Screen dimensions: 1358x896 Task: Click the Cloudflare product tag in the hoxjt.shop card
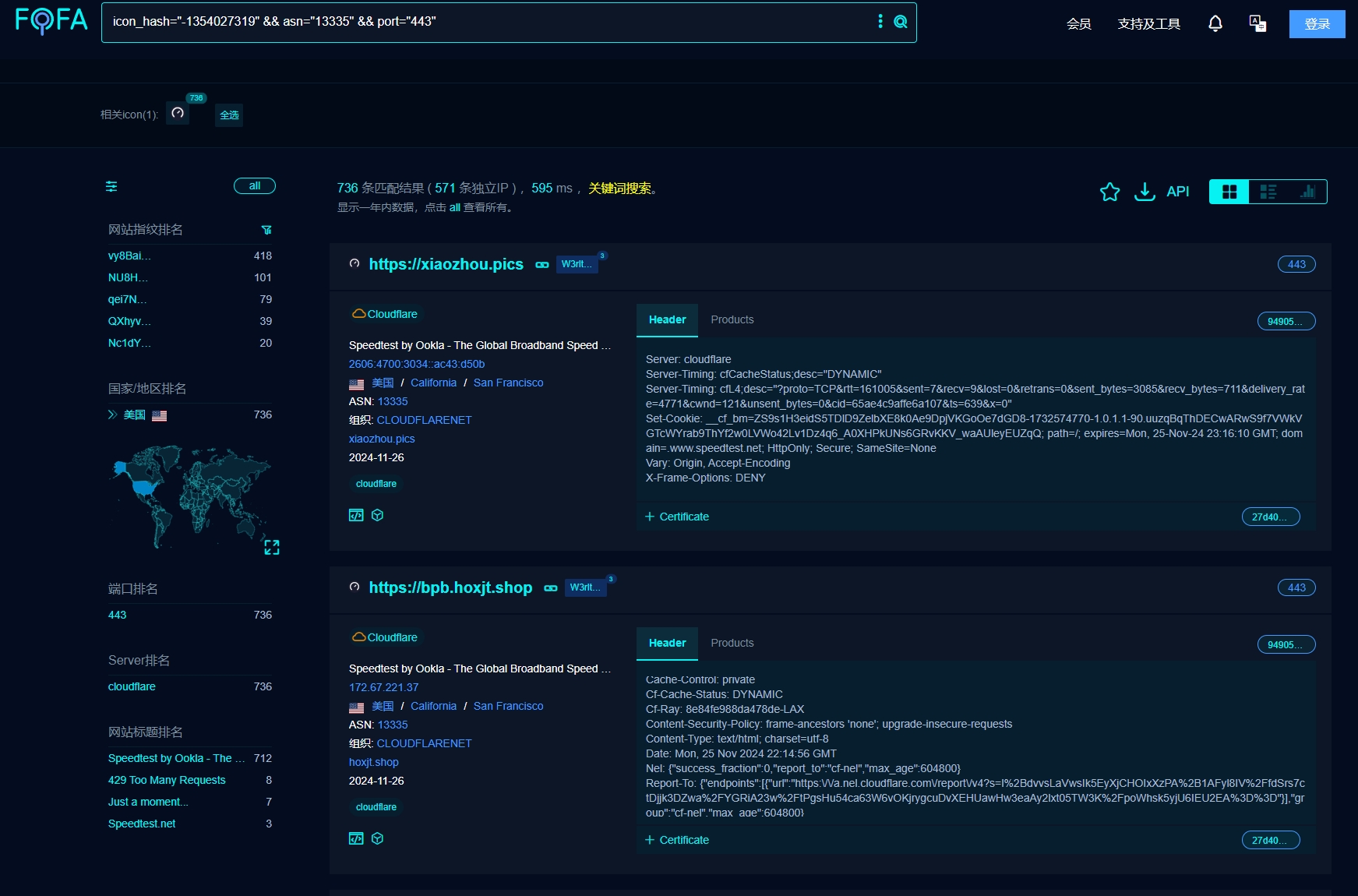click(x=386, y=637)
